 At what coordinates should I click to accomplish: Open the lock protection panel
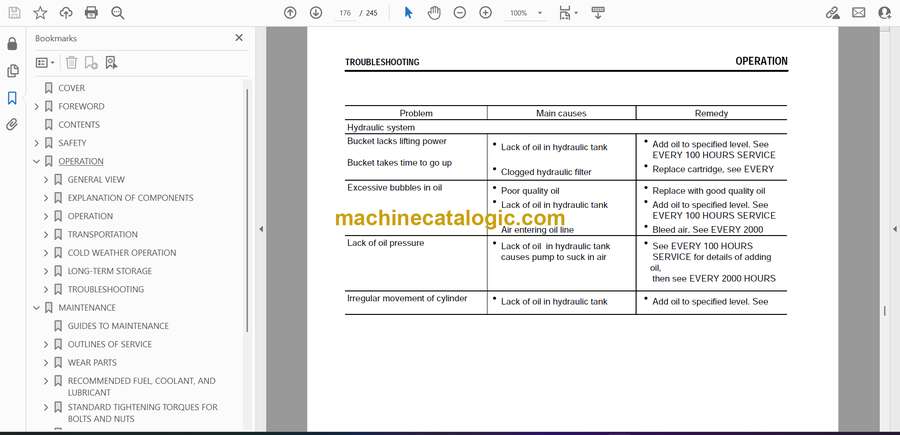(x=12, y=44)
